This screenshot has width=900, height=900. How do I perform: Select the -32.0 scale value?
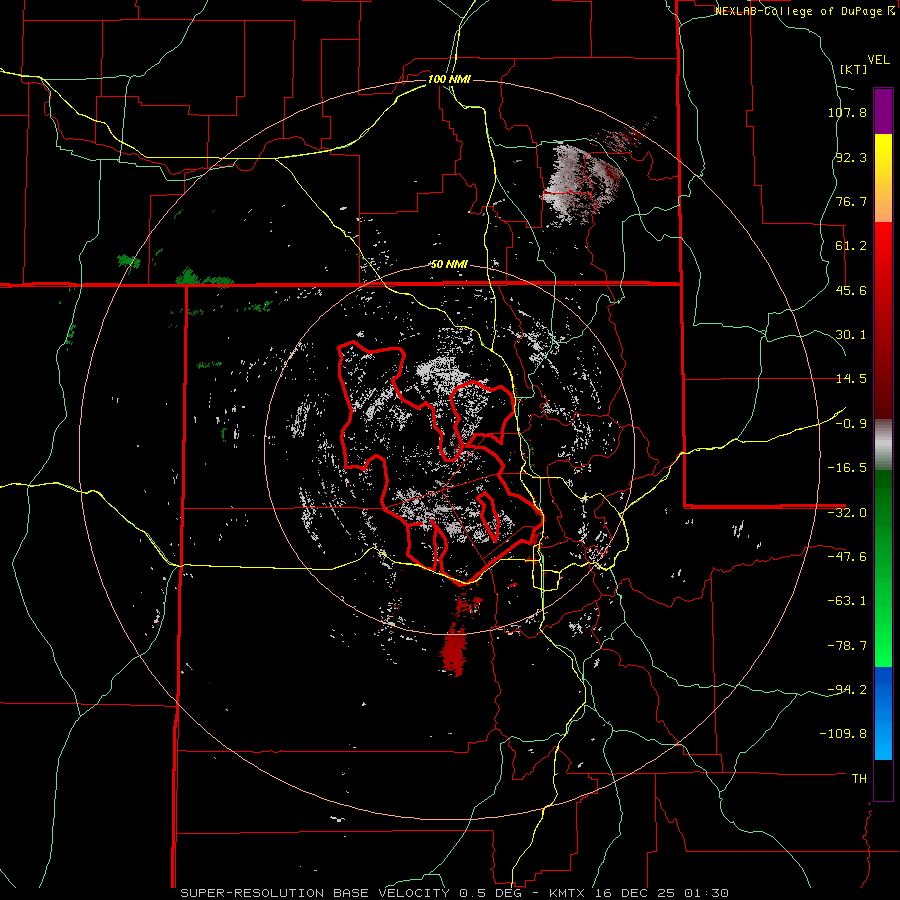[x=847, y=513]
